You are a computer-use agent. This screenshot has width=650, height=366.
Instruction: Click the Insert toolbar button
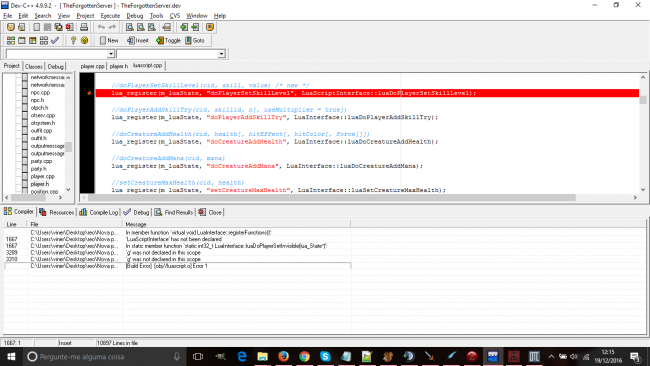(x=138, y=41)
